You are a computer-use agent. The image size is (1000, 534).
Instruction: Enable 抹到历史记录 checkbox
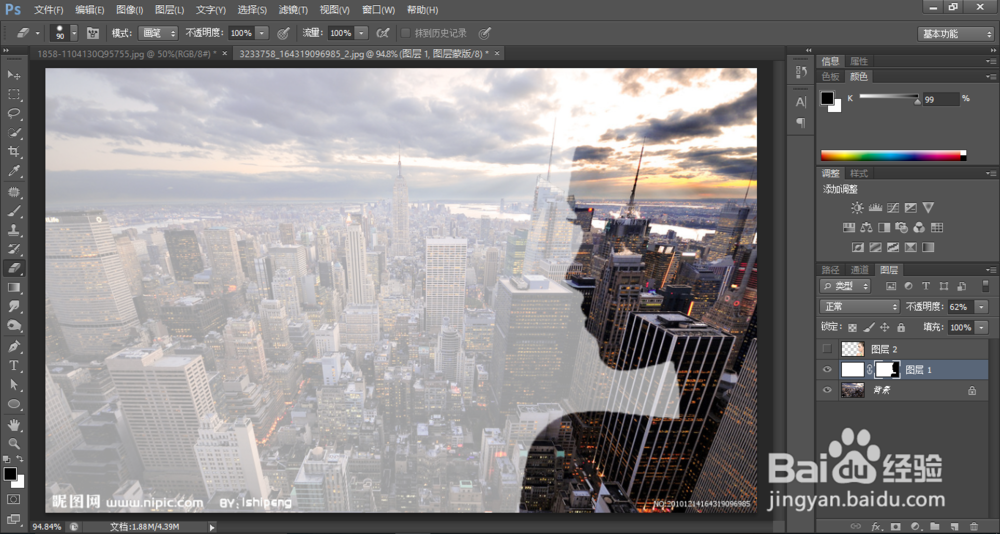pos(405,33)
